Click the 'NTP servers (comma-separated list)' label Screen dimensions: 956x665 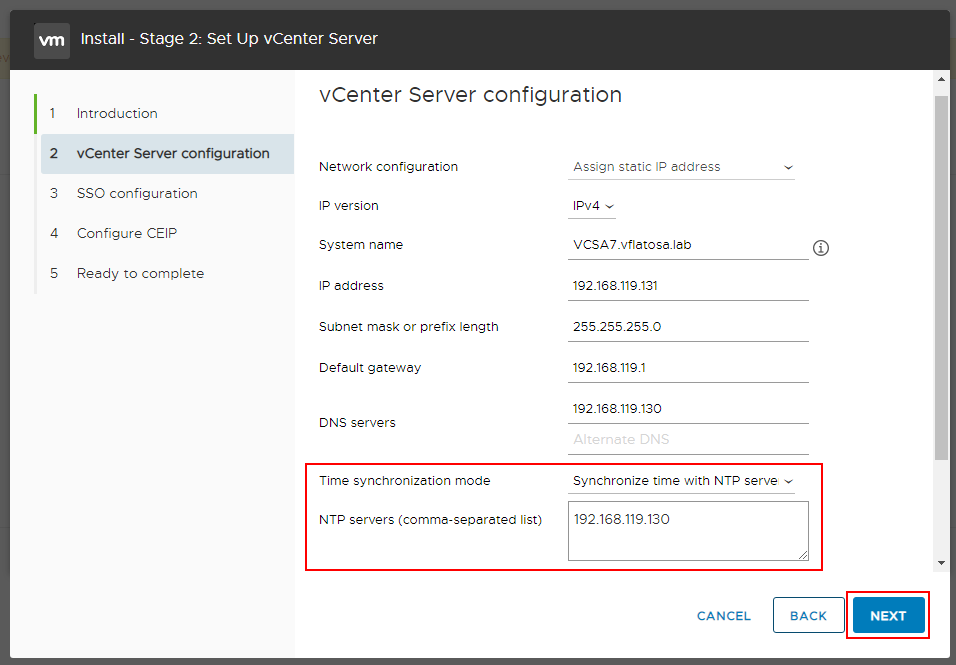pyautogui.click(x=430, y=520)
